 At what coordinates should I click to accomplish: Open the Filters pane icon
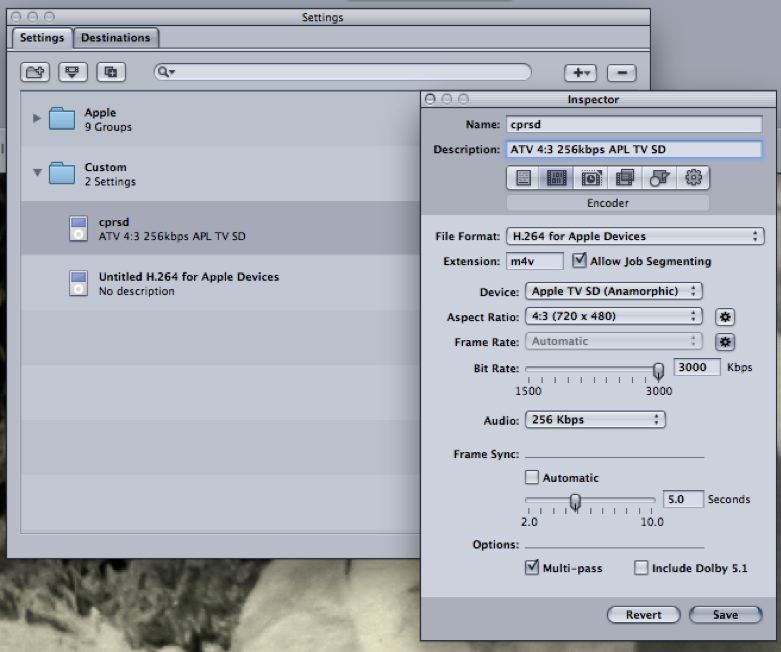(x=625, y=178)
